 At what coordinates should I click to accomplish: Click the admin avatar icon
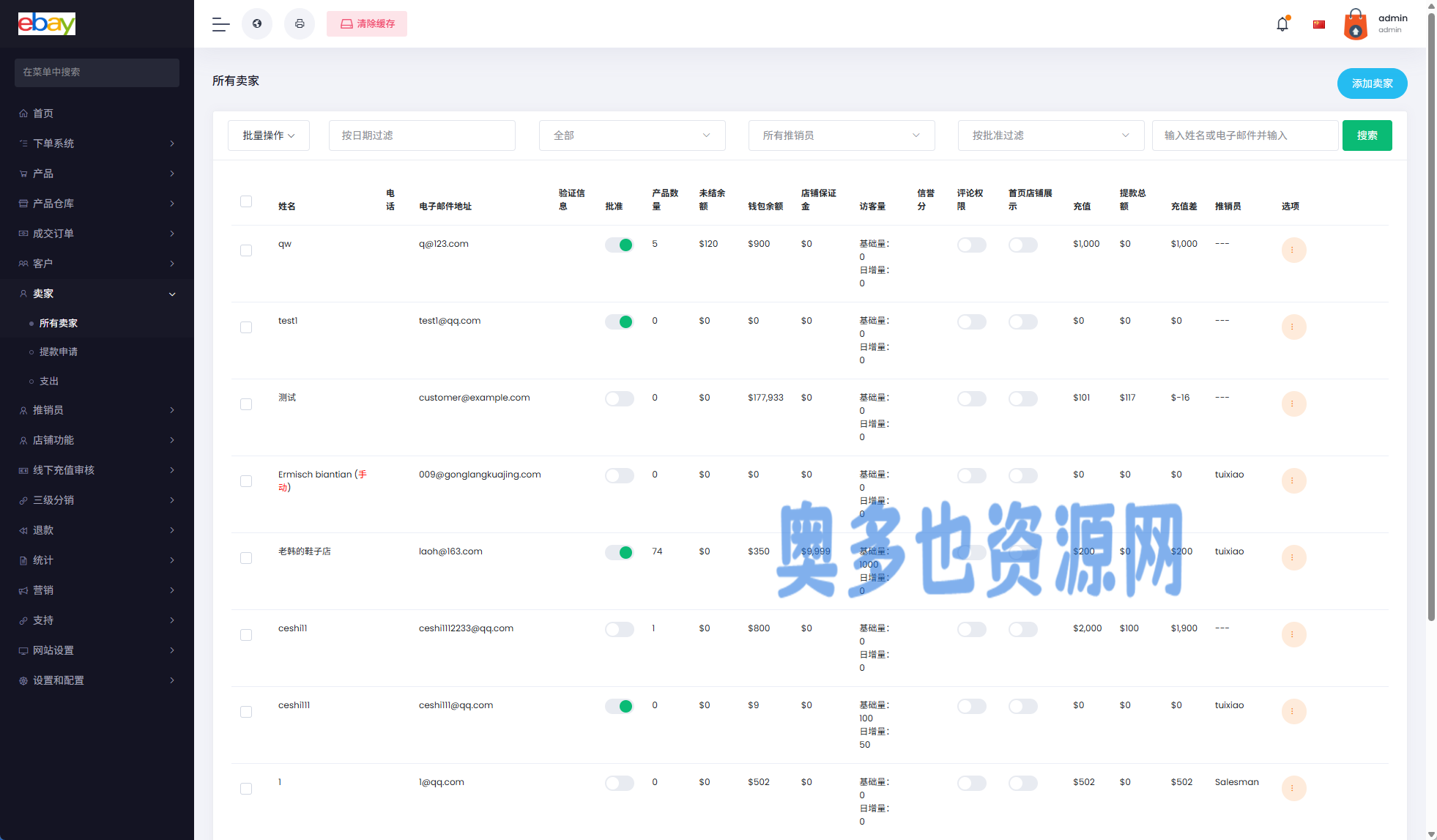pyautogui.click(x=1355, y=24)
